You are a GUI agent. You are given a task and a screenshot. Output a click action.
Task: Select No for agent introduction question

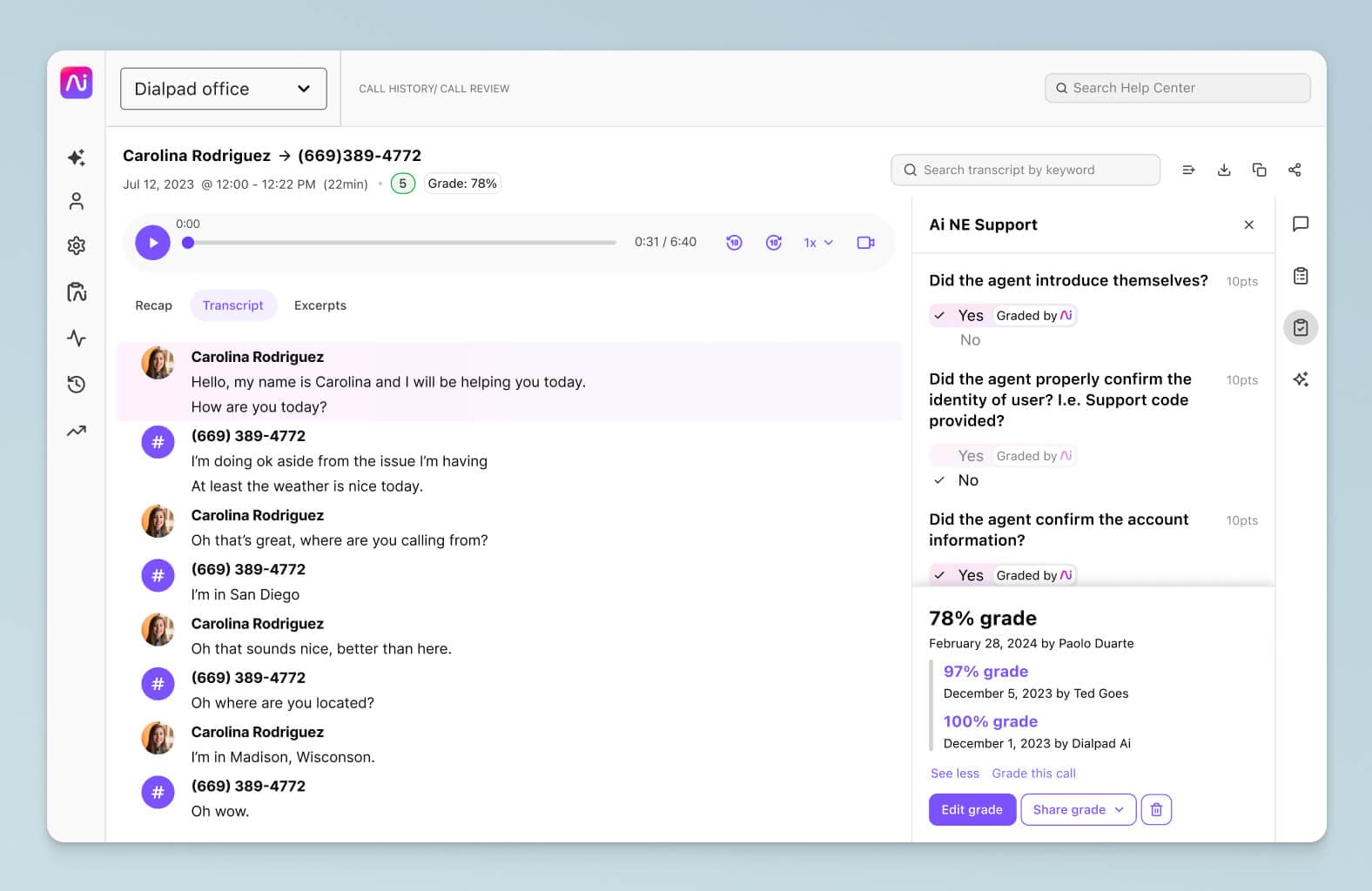(x=970, y=340)
